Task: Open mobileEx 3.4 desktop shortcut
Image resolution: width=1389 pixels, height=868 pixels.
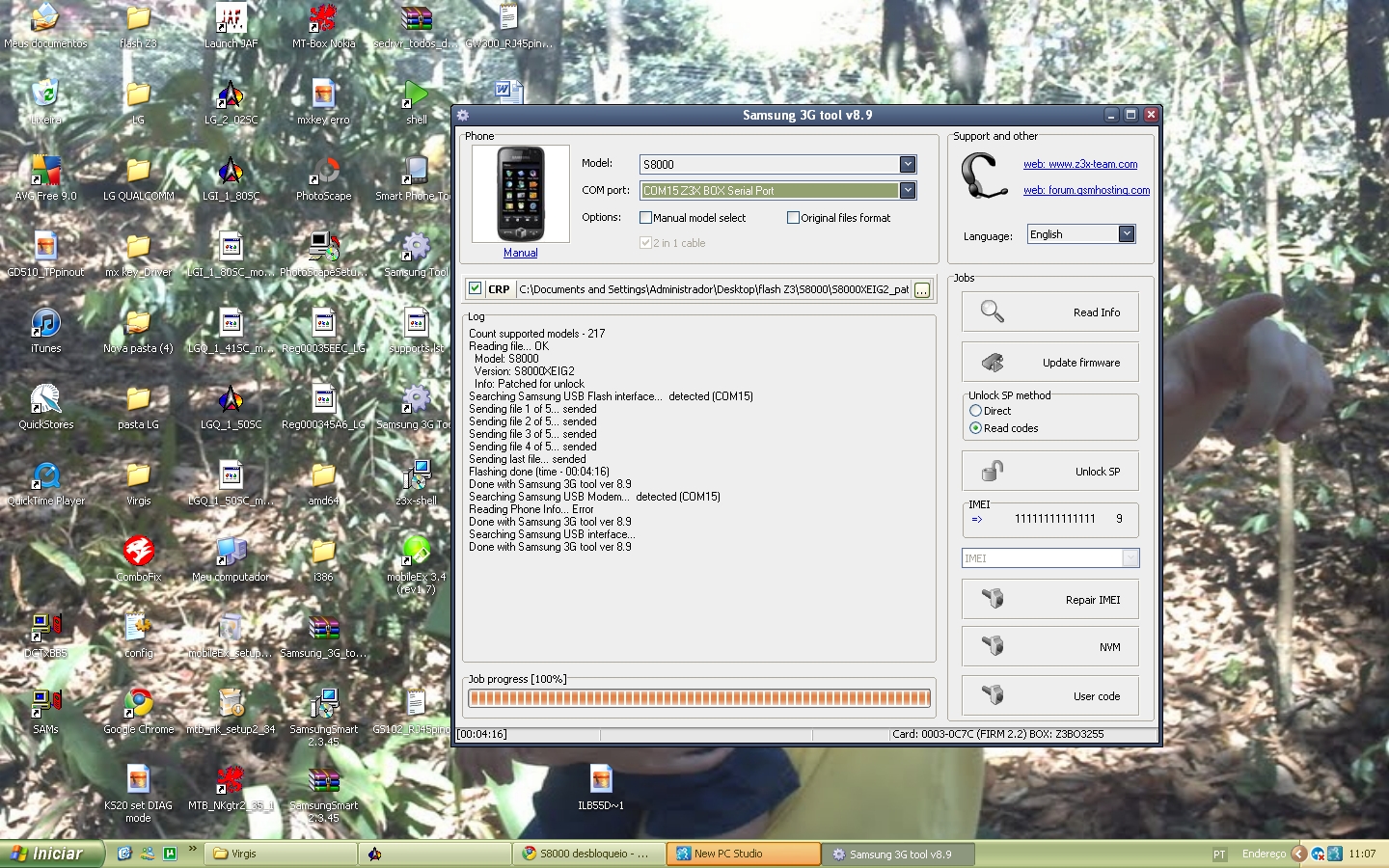Action: (x=416, y=564)
